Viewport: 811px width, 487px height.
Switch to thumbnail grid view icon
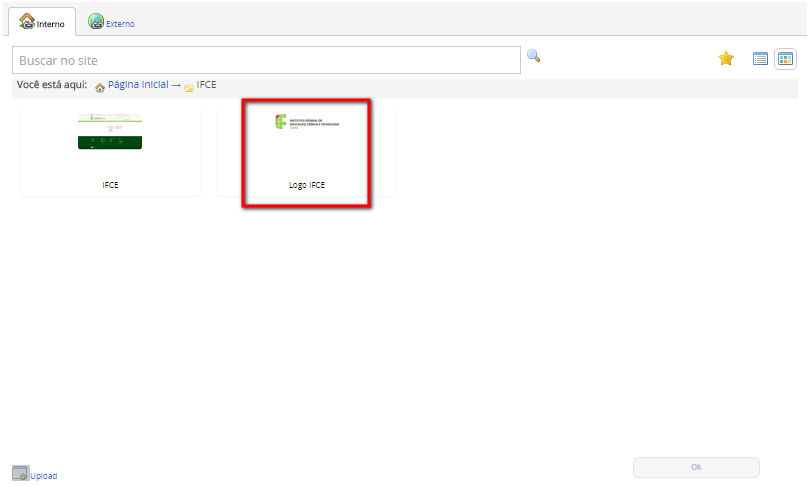785,59
